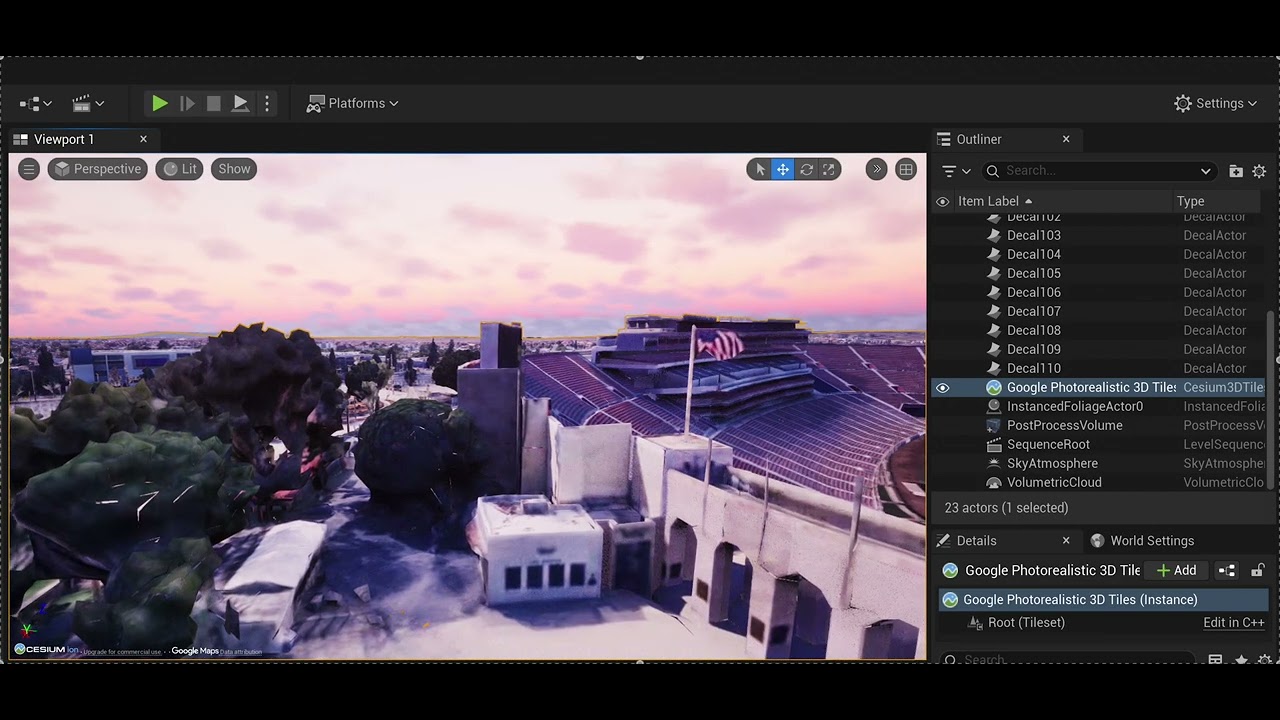Open viewport options hamburger menu
Screen dimensions: 1280x720
click(29, 169)
